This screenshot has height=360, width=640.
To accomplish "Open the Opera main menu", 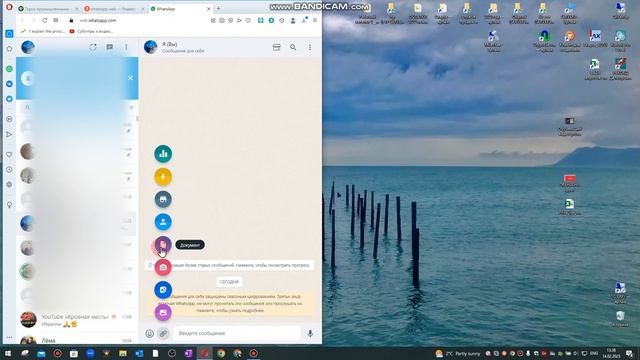I will tap(9, 7).
